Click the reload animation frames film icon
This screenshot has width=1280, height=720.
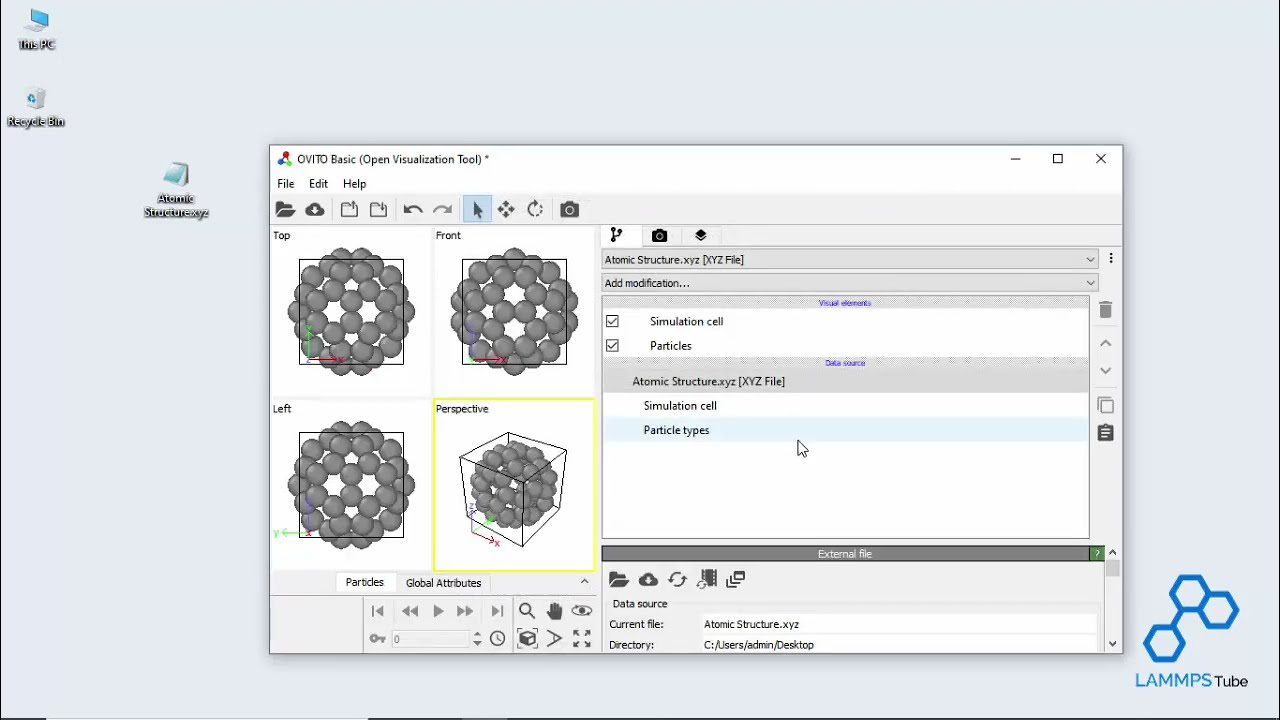(708, 579)
